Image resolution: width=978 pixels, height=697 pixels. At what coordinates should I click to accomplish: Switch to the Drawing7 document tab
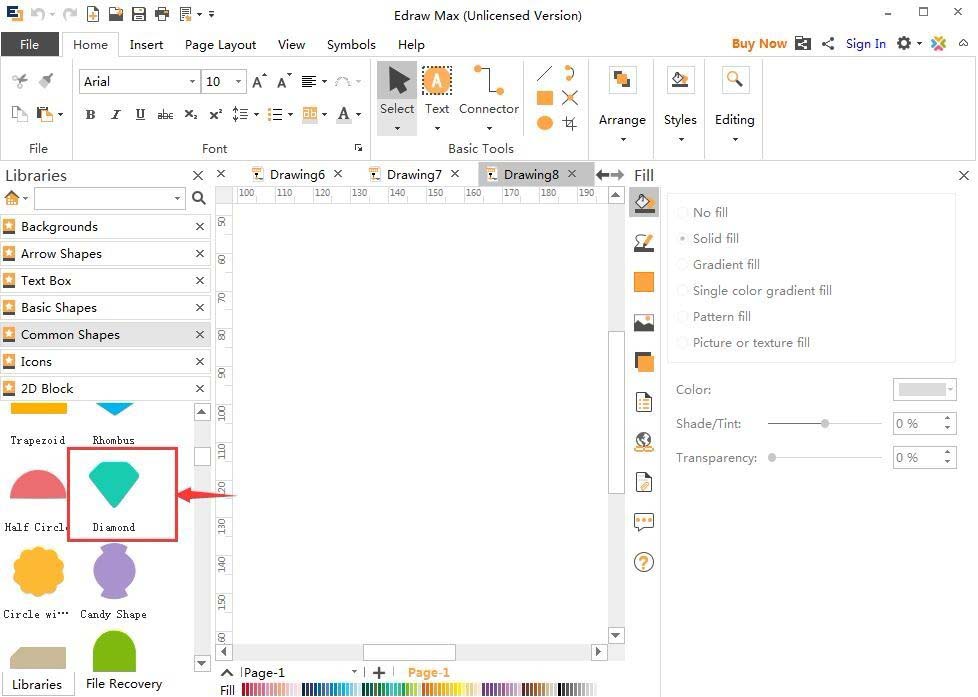(414, 175)
